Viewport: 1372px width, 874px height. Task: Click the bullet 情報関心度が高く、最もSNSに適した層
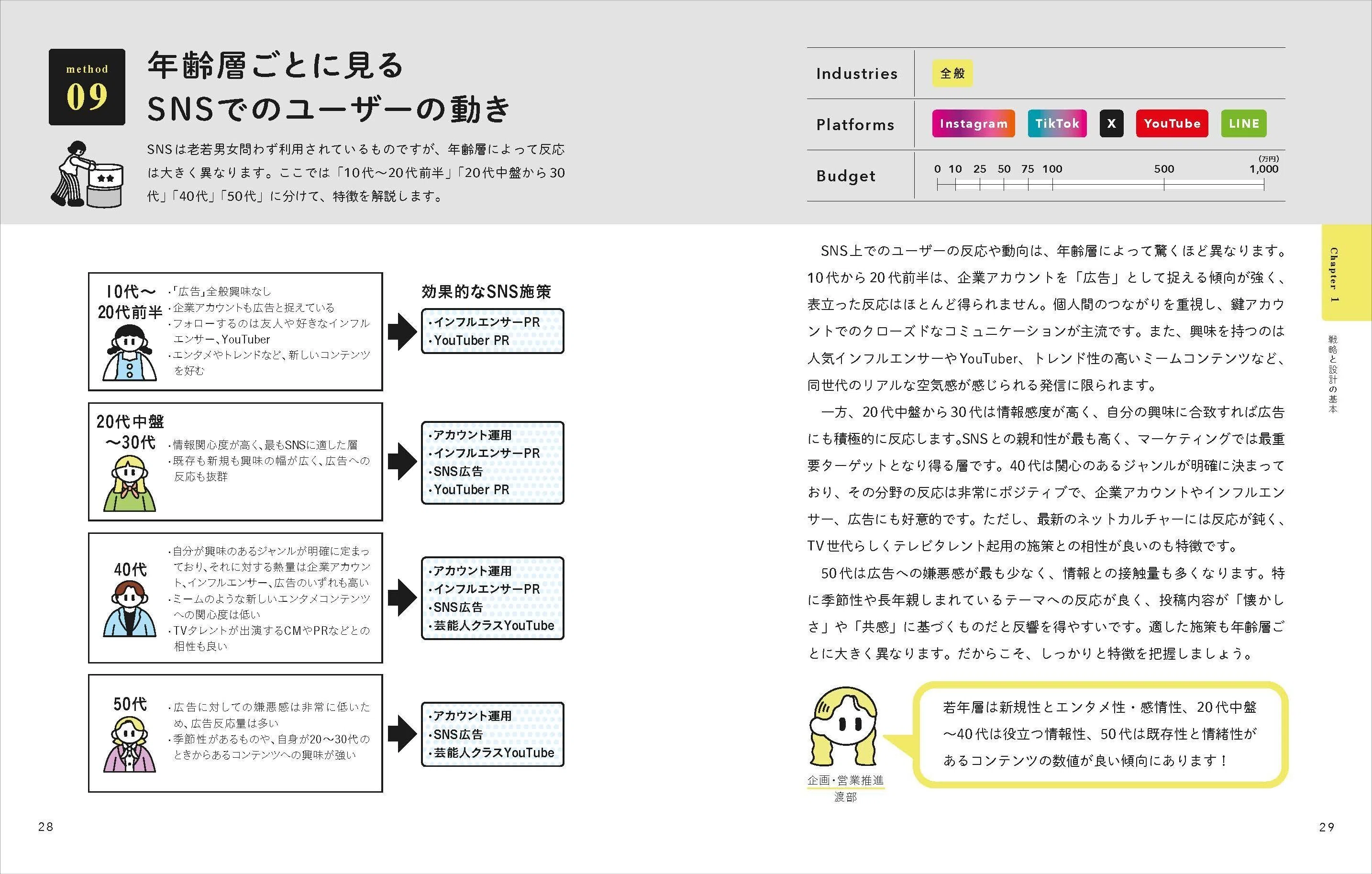(x=263, y=444)
